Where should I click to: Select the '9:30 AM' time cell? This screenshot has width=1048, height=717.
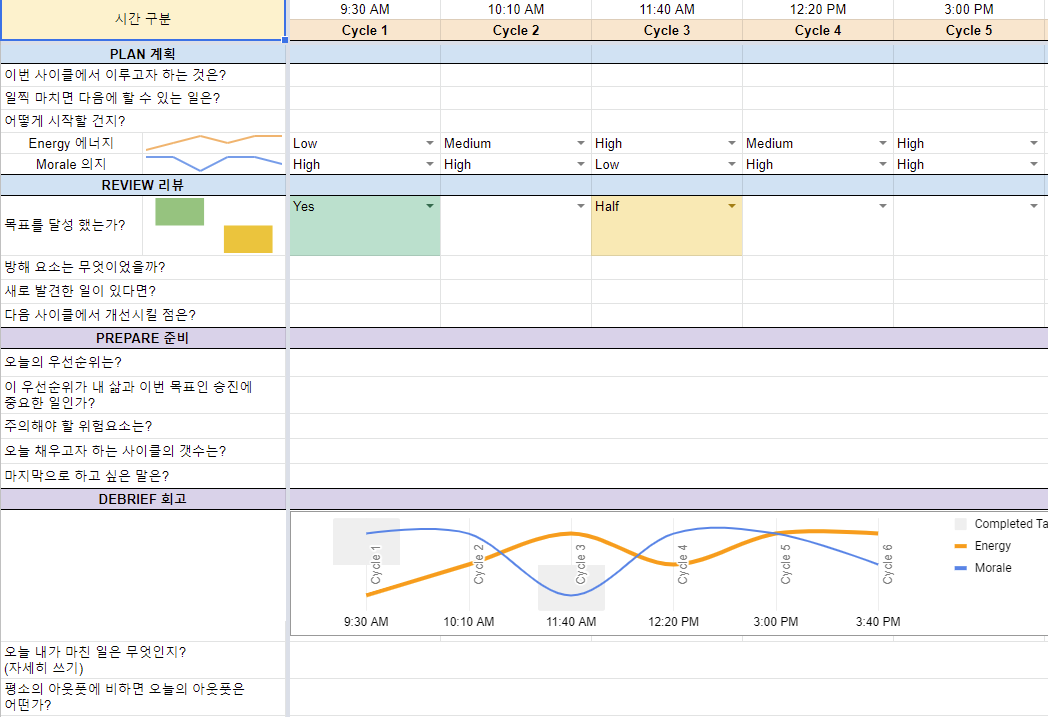pos(365,9)
